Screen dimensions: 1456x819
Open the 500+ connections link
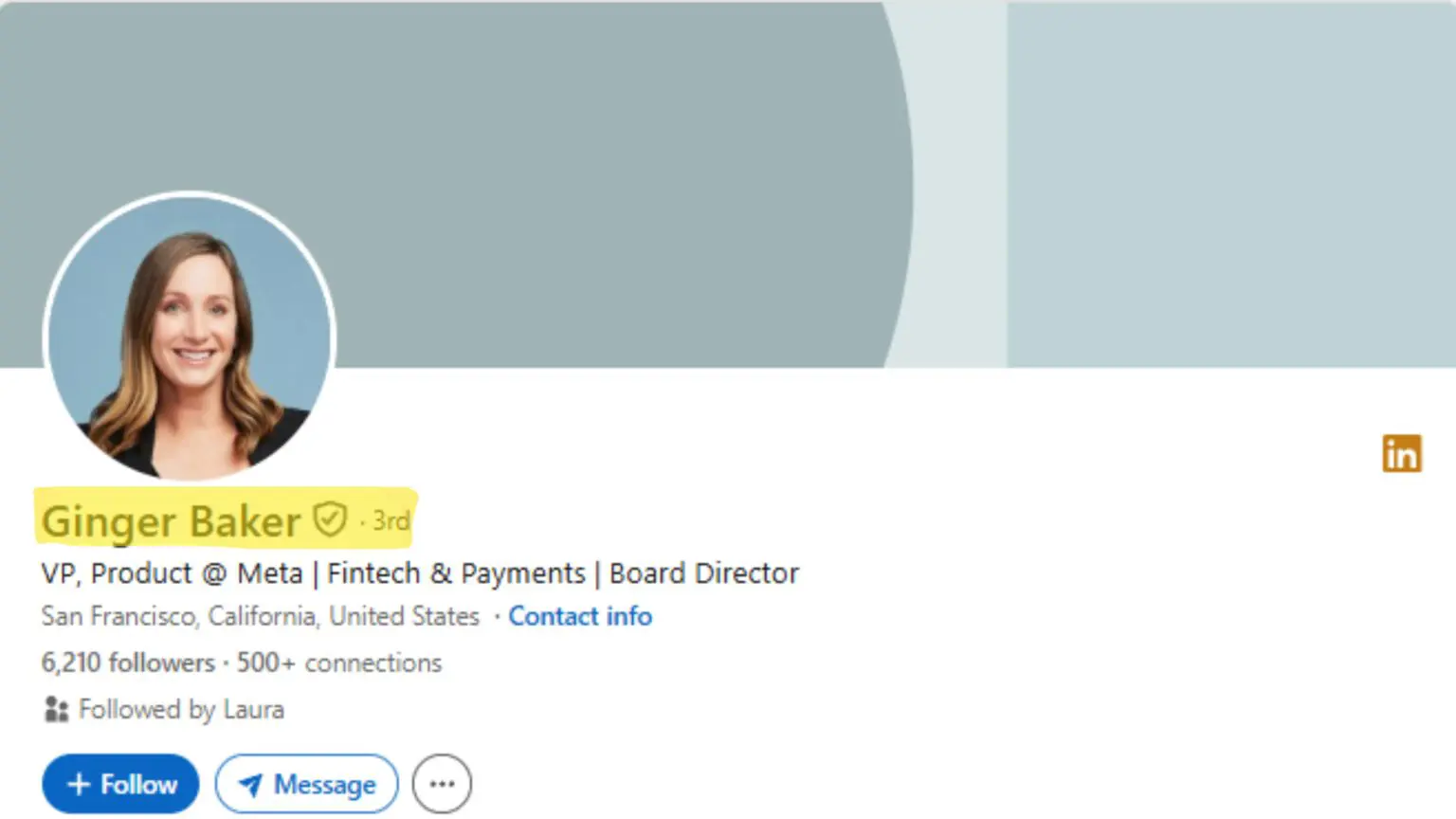pyautogui.click(x=339, y=663)
